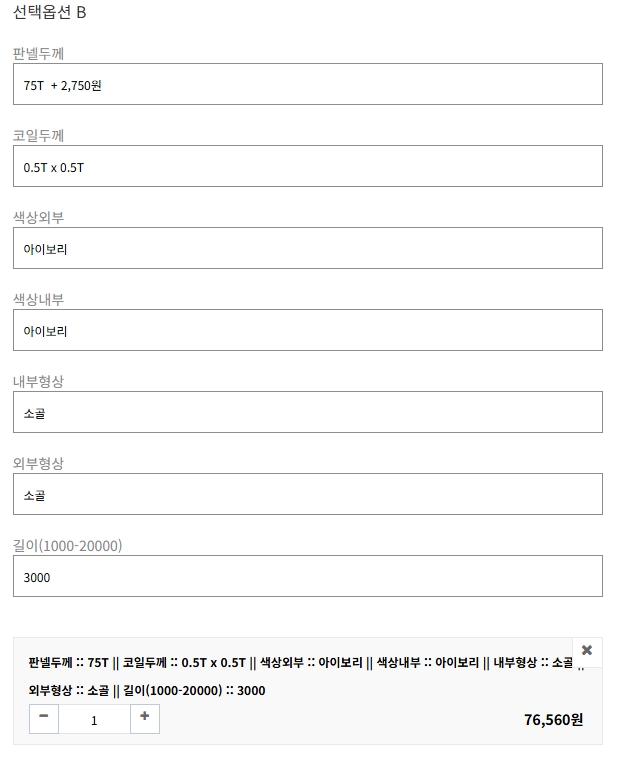Click the 외부형상 field label
Screen dimensions: 627x766
tap(38, 463)
